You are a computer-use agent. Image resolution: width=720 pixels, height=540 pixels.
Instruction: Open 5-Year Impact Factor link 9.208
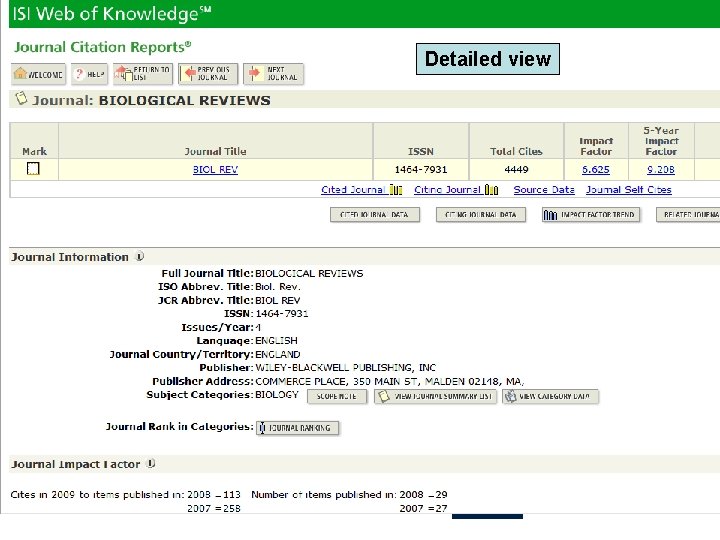[661, 169]
